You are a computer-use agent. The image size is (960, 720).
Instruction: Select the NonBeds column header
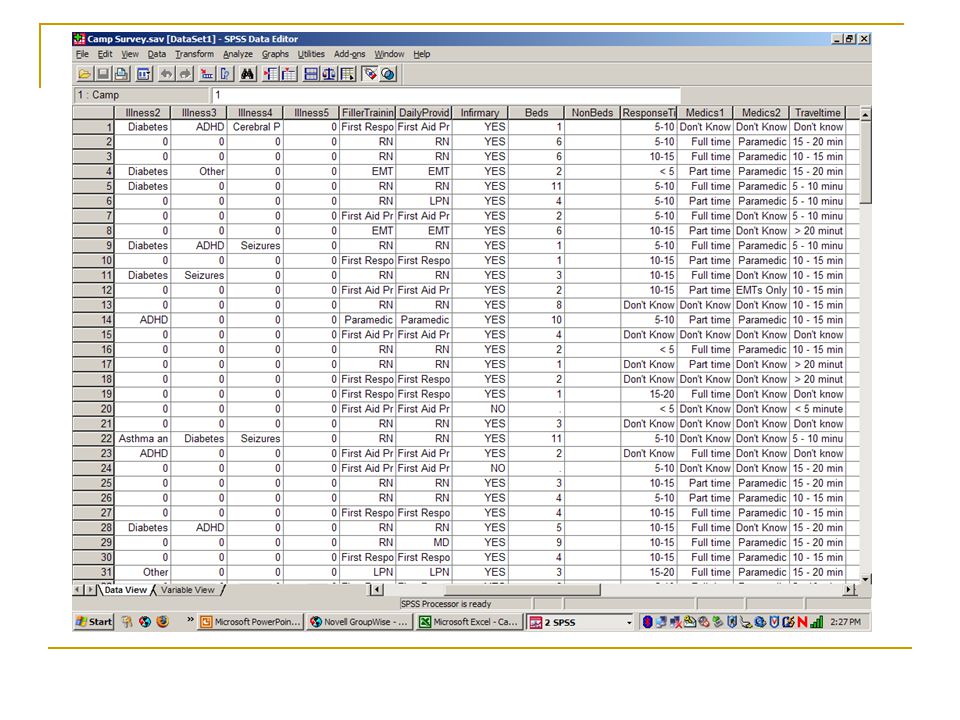(592, 113)
